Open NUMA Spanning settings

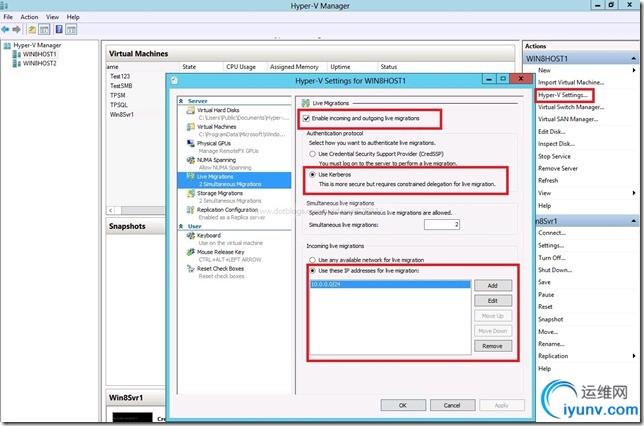(216, 160)
